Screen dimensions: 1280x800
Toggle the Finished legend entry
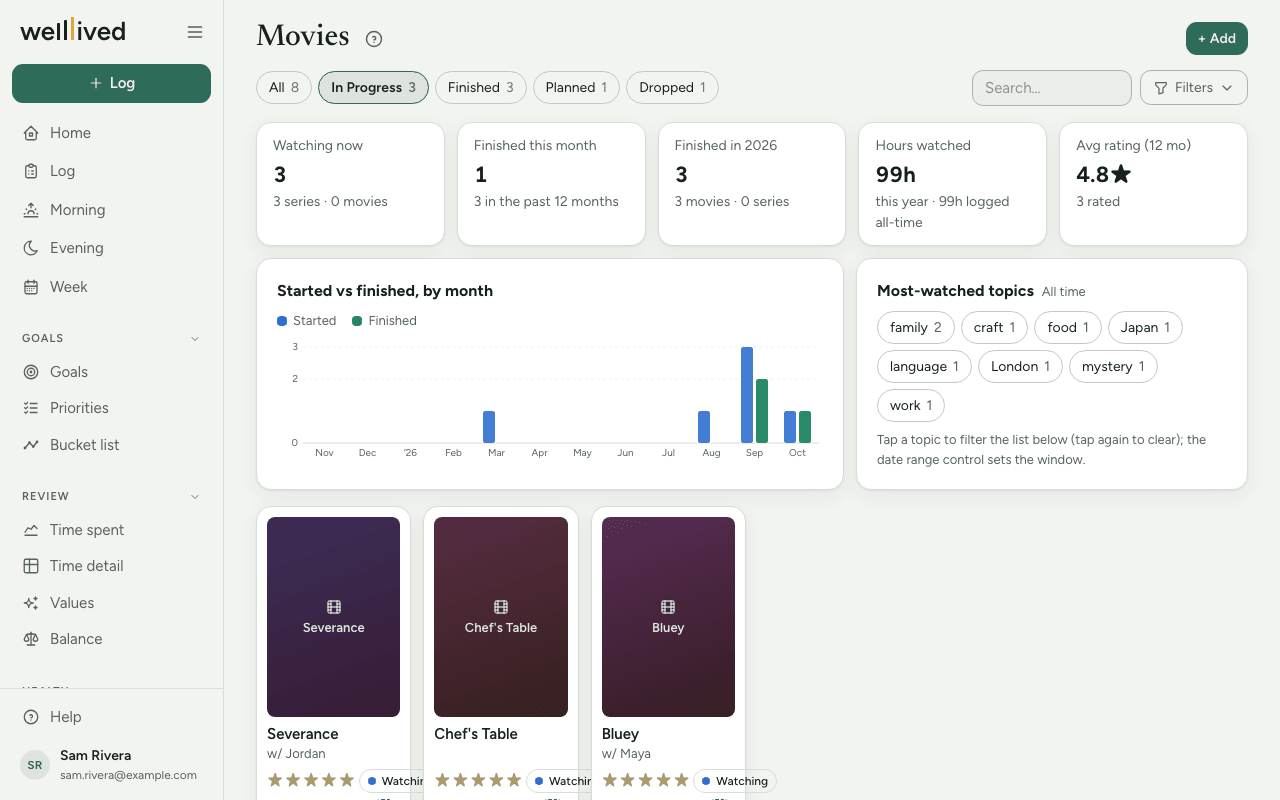coord(384,321)
